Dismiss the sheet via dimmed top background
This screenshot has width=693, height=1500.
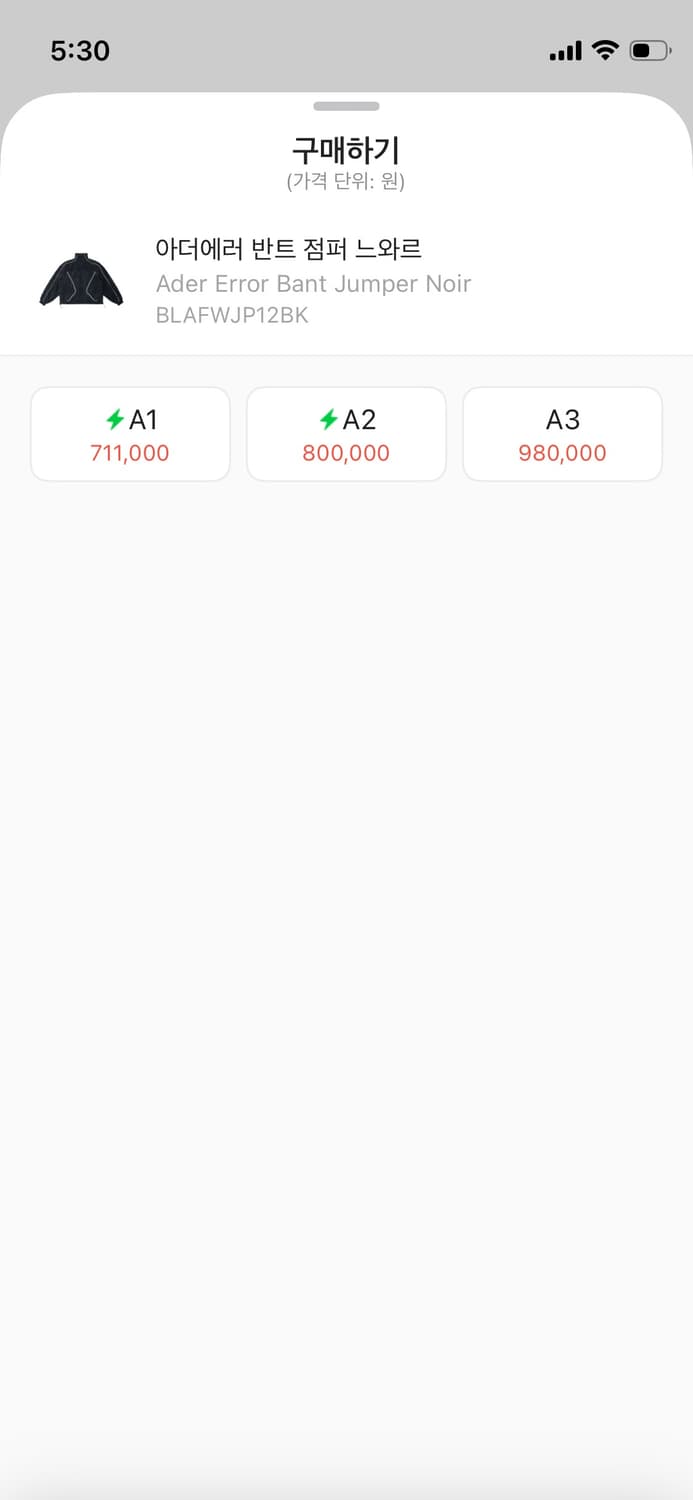(x=346, y=70)
